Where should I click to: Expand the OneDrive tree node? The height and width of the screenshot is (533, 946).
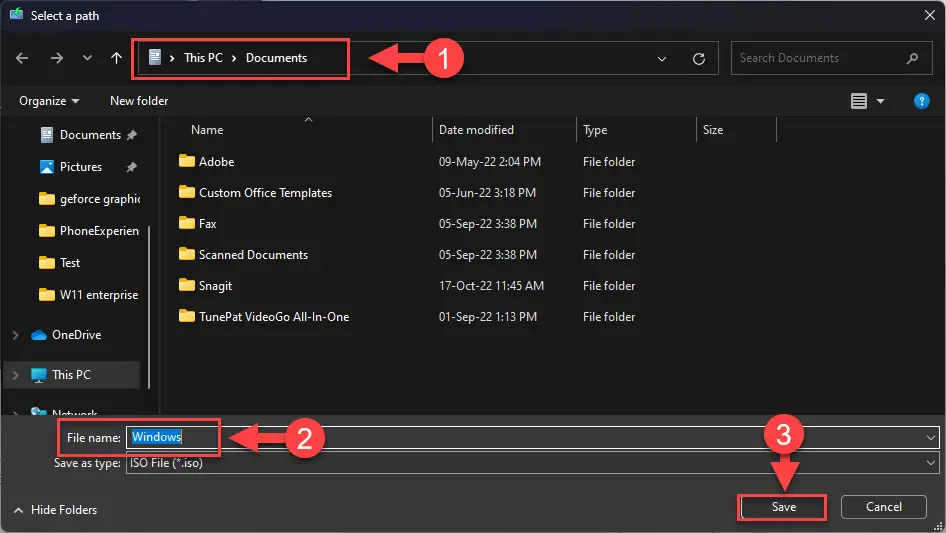[16, 335]
